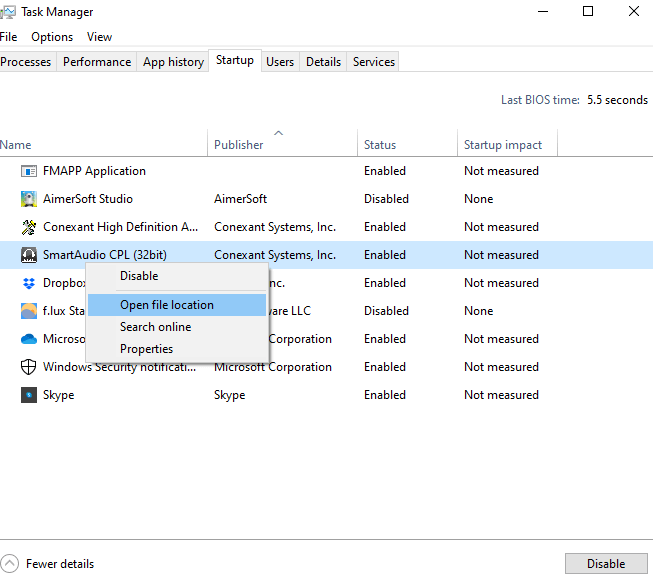
Task: Click AimerSoft publisher cell
Action: point(240,199)
